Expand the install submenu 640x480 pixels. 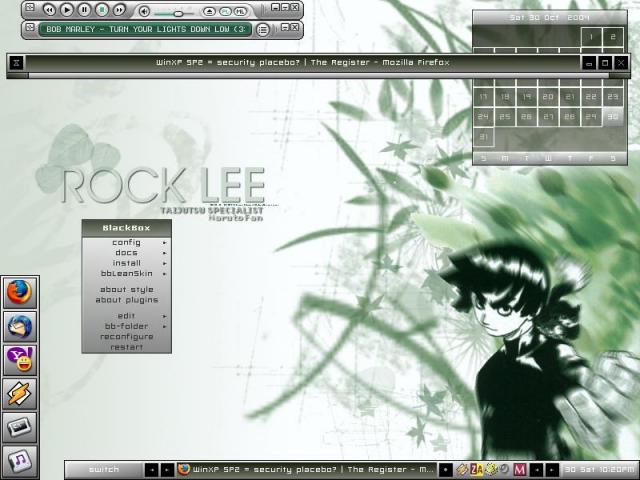pyautogui.click(x=127, y=263)
